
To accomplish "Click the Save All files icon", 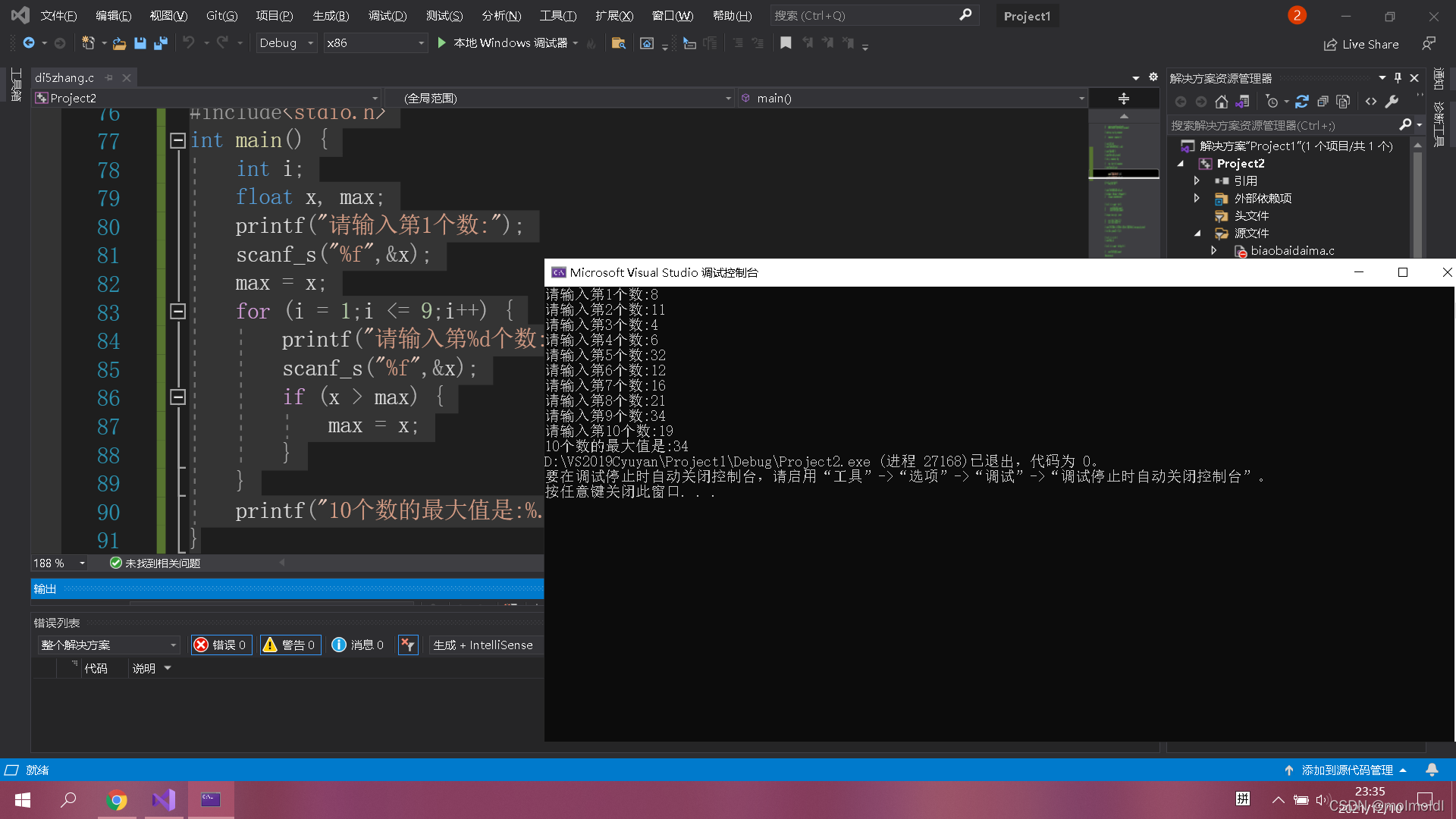I will tap(159, 43).
